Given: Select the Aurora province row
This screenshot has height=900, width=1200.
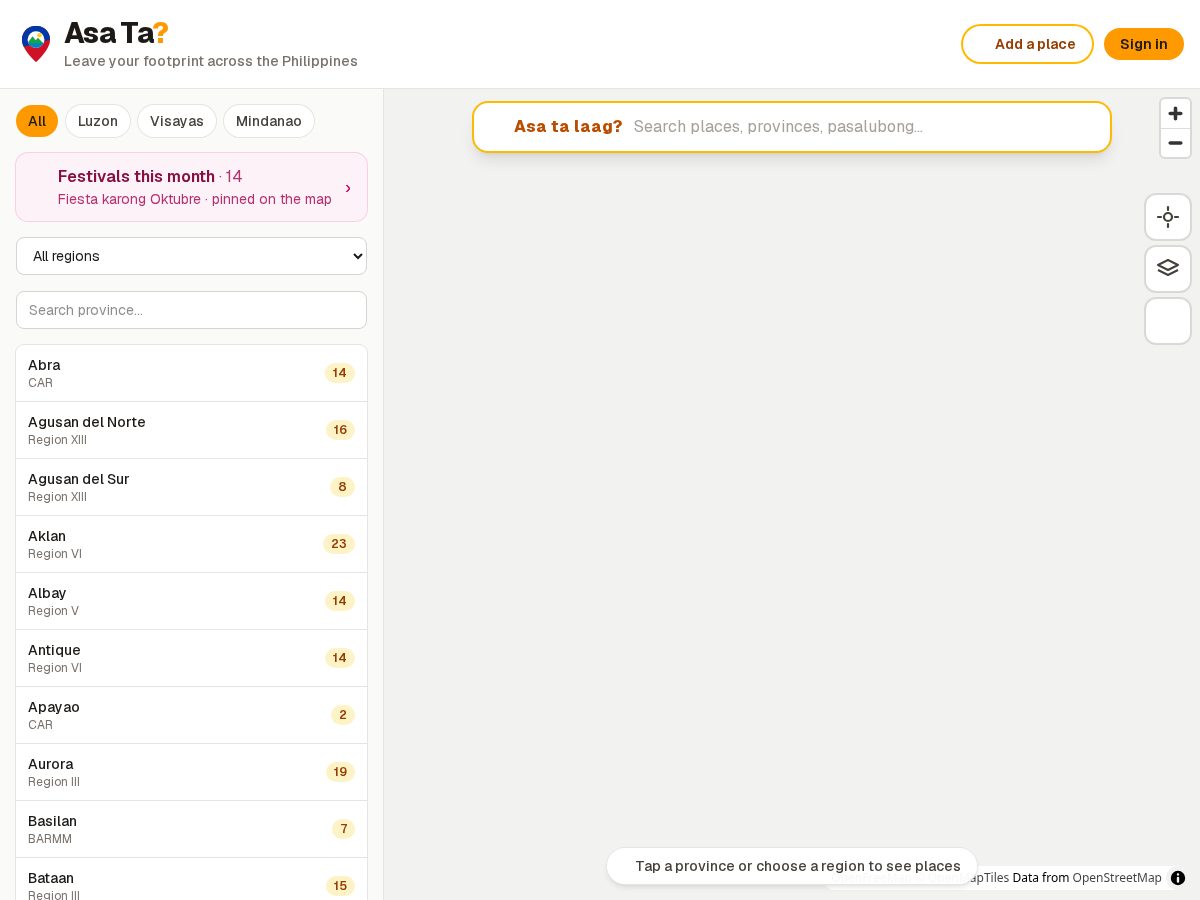Looking at the screenshot, I should tap(191, 772).
